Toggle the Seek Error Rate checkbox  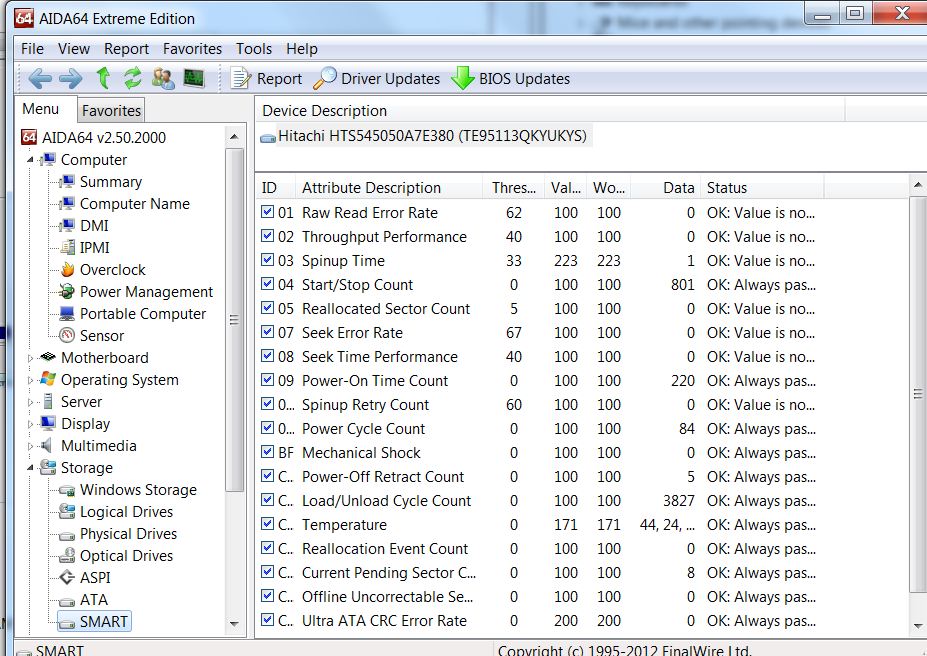(x=267, y=332)
